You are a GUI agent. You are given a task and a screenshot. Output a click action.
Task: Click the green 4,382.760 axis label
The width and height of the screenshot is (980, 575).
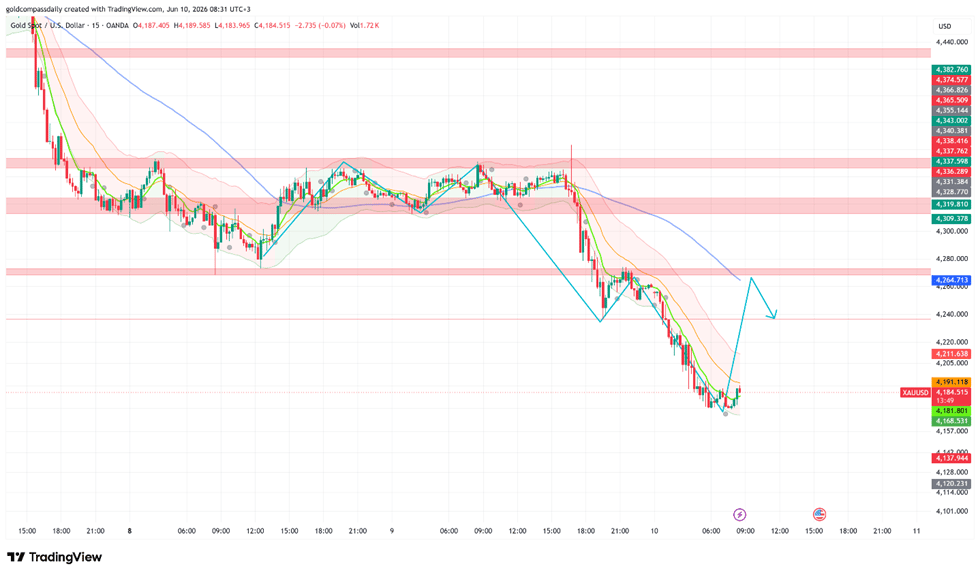tap(951, 70)
